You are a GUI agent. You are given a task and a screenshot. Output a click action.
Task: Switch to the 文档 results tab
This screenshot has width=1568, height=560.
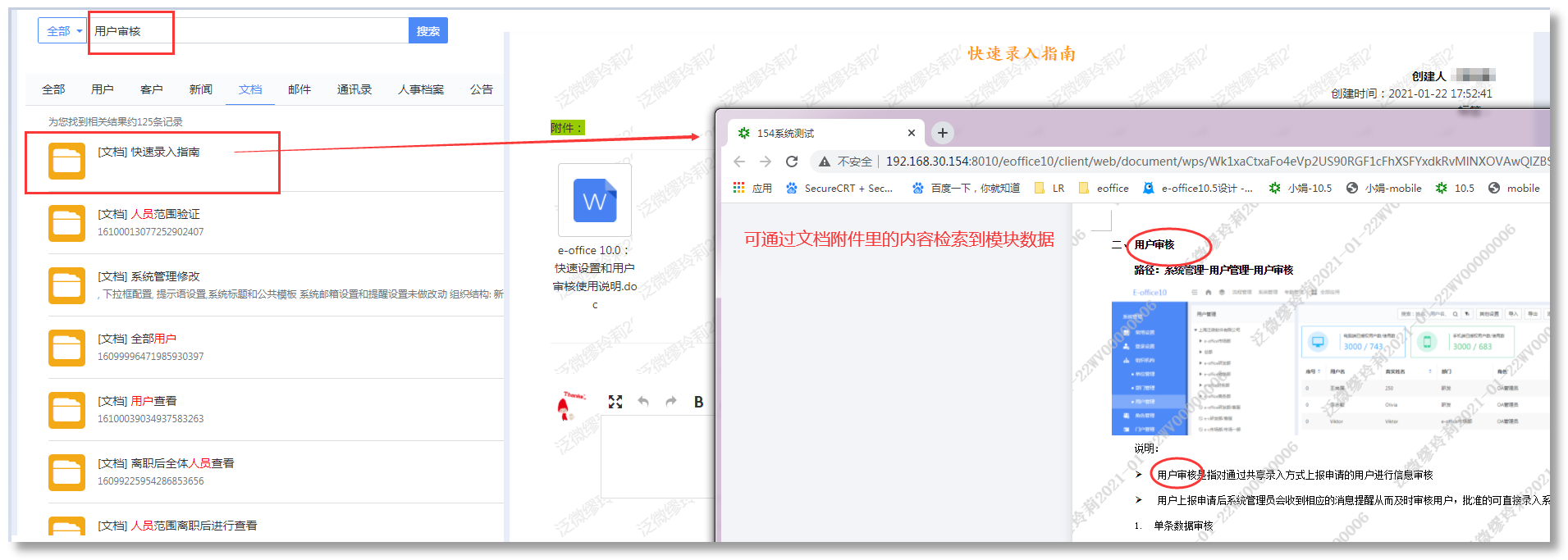(x=250, y=89)
